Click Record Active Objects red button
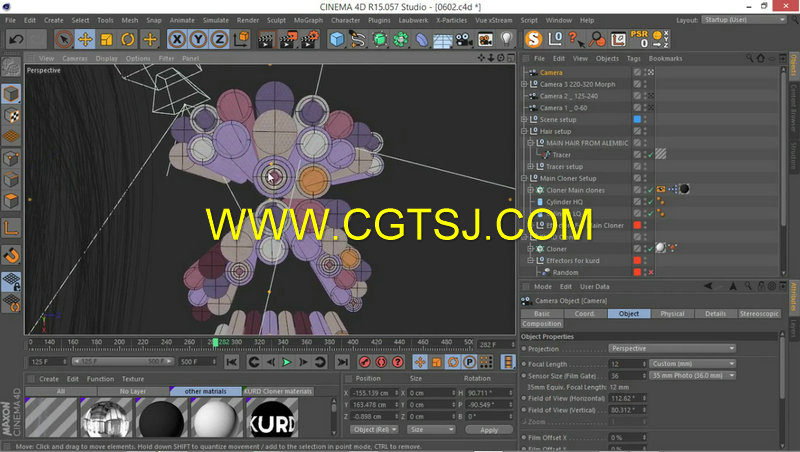The image size is (800, 452). click(x=364, y=362)
